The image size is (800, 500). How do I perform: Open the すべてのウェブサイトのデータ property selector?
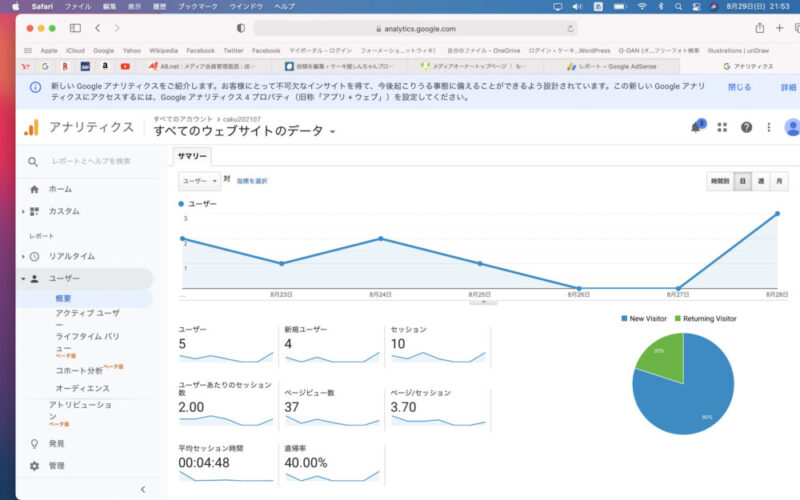point(244,131)
